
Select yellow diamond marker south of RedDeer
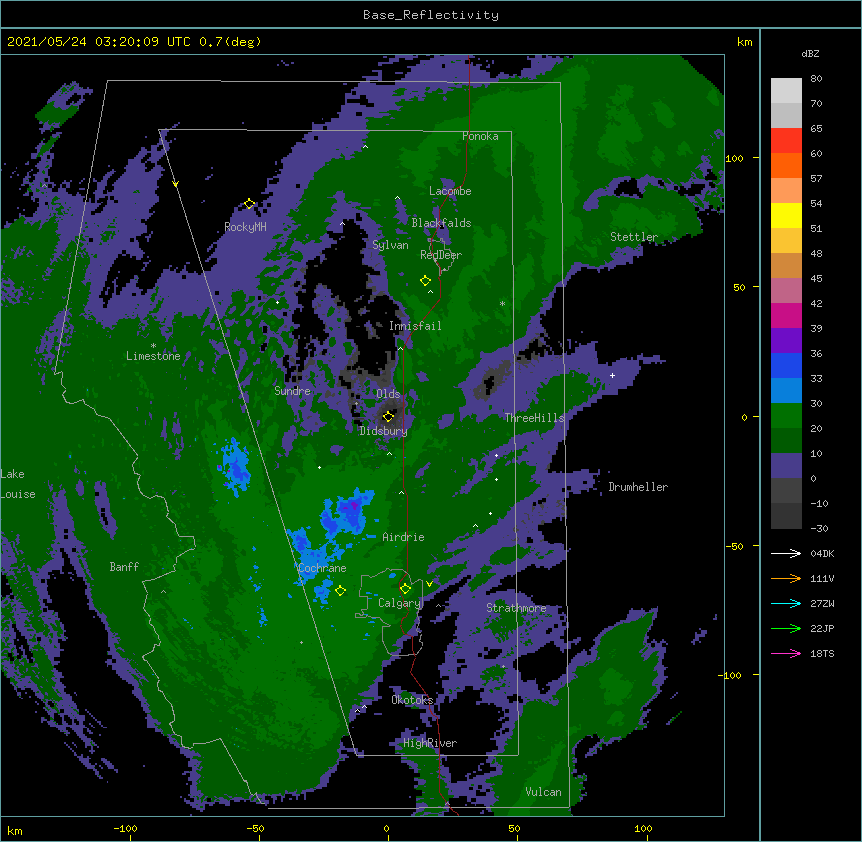coord(425,281)
